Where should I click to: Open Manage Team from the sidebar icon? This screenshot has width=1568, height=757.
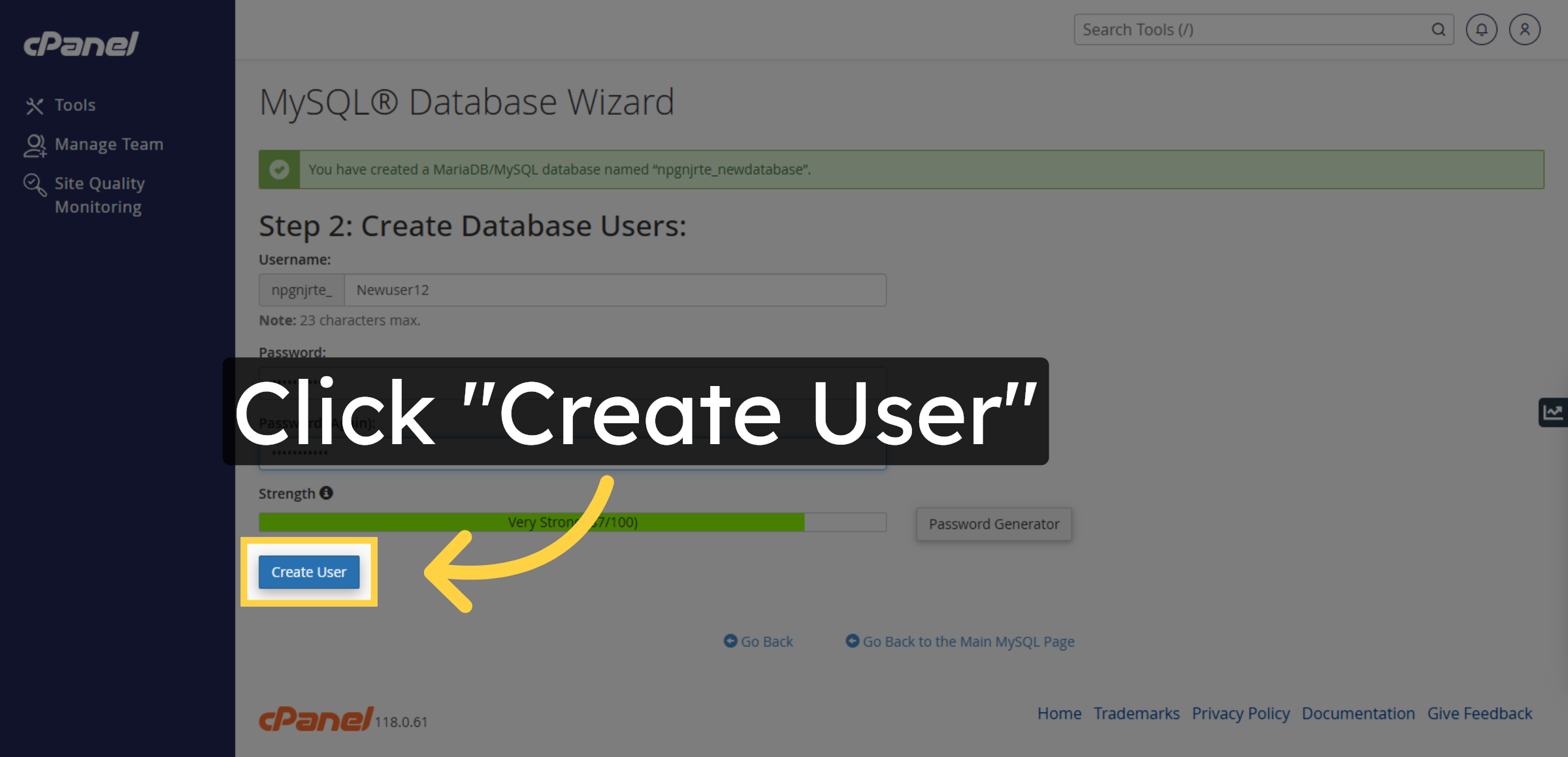click(x=35, y=144)
